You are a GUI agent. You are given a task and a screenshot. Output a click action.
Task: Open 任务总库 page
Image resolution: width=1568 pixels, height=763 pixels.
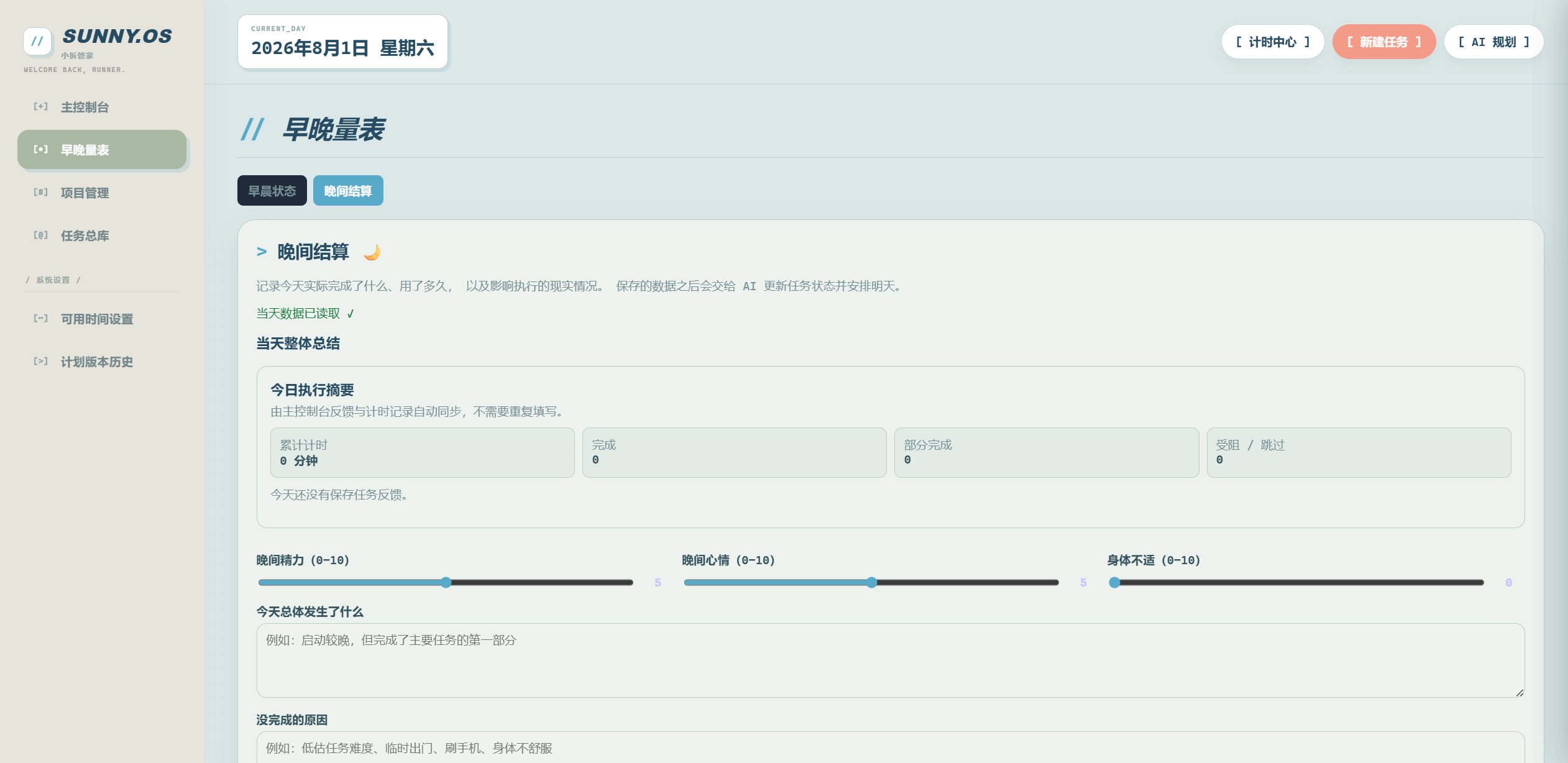tap(102, 235)
